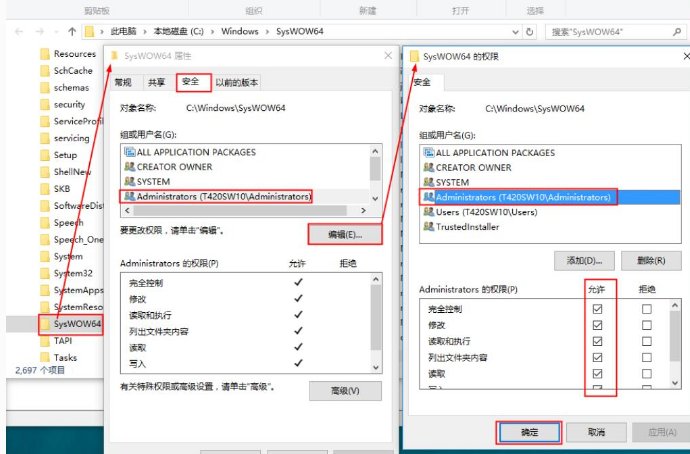690x454 pixels.
Task: Select Users (T420SW10\Users) group
Action: coord(481,212)
